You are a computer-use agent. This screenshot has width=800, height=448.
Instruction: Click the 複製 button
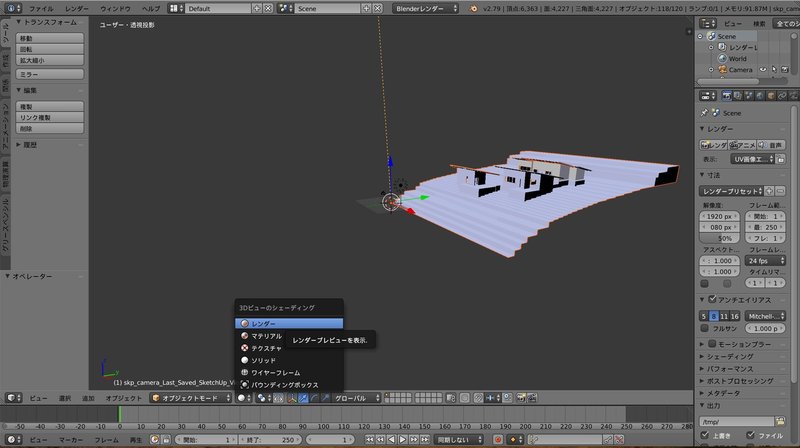(x=49, y=107)
